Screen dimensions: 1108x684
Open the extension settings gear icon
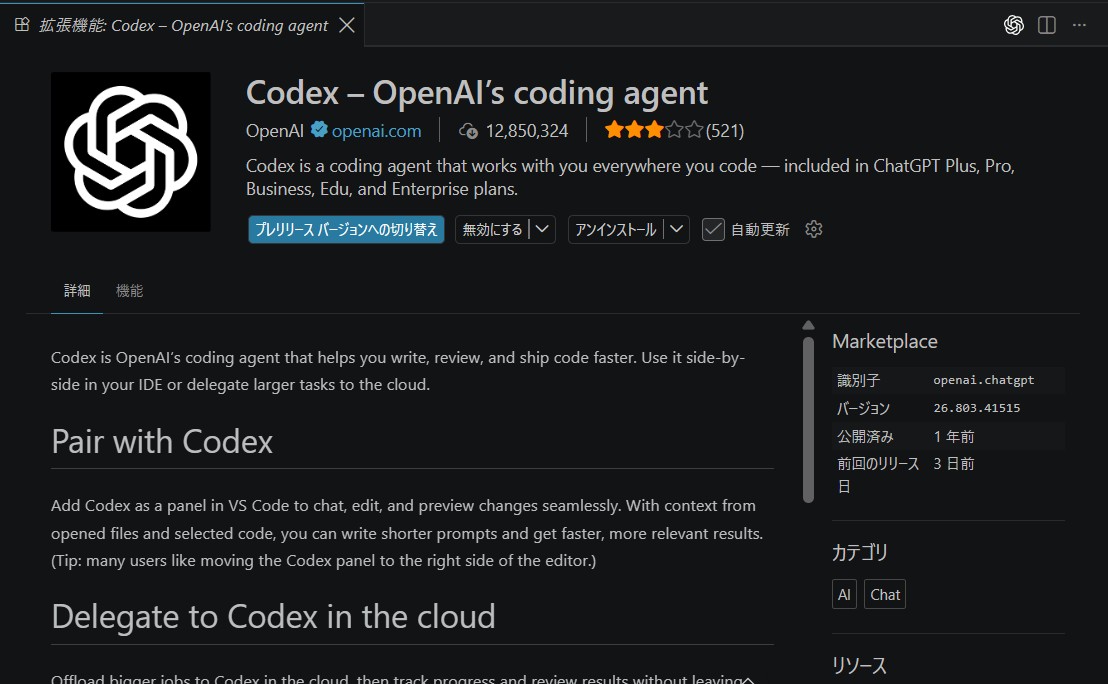tap(814, 229)
